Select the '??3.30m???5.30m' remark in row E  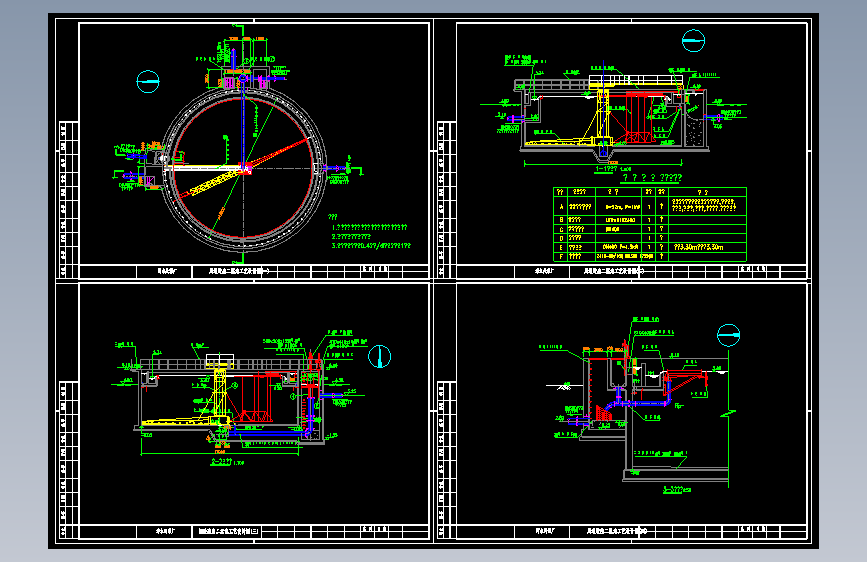698,247
